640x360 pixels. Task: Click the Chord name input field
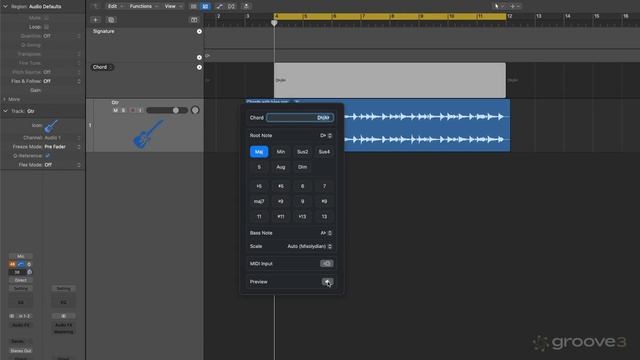click(x=300, y=118)
